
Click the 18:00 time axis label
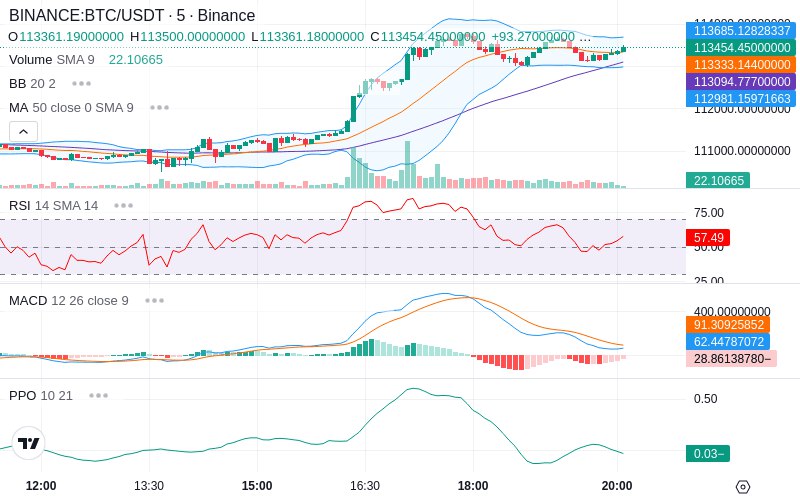click(473, 486)
